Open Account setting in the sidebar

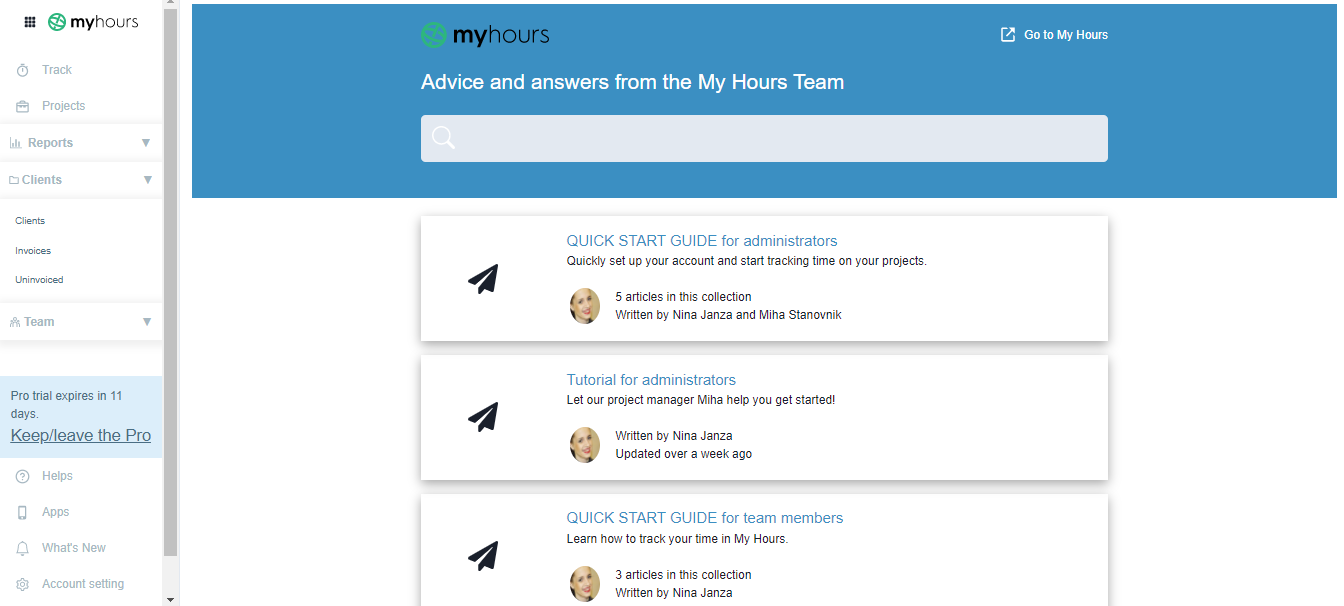click(x=83, y=584)
